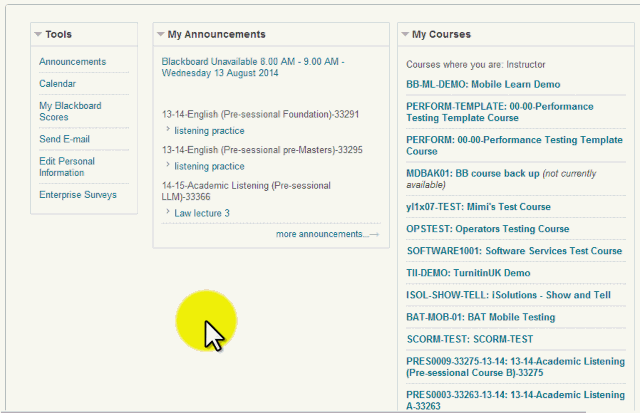Image resolution: width=640 pixels, height=413 pixels.
Task: Collapse the My Announcements panel arrow
Action: click(x=160, y=34)
